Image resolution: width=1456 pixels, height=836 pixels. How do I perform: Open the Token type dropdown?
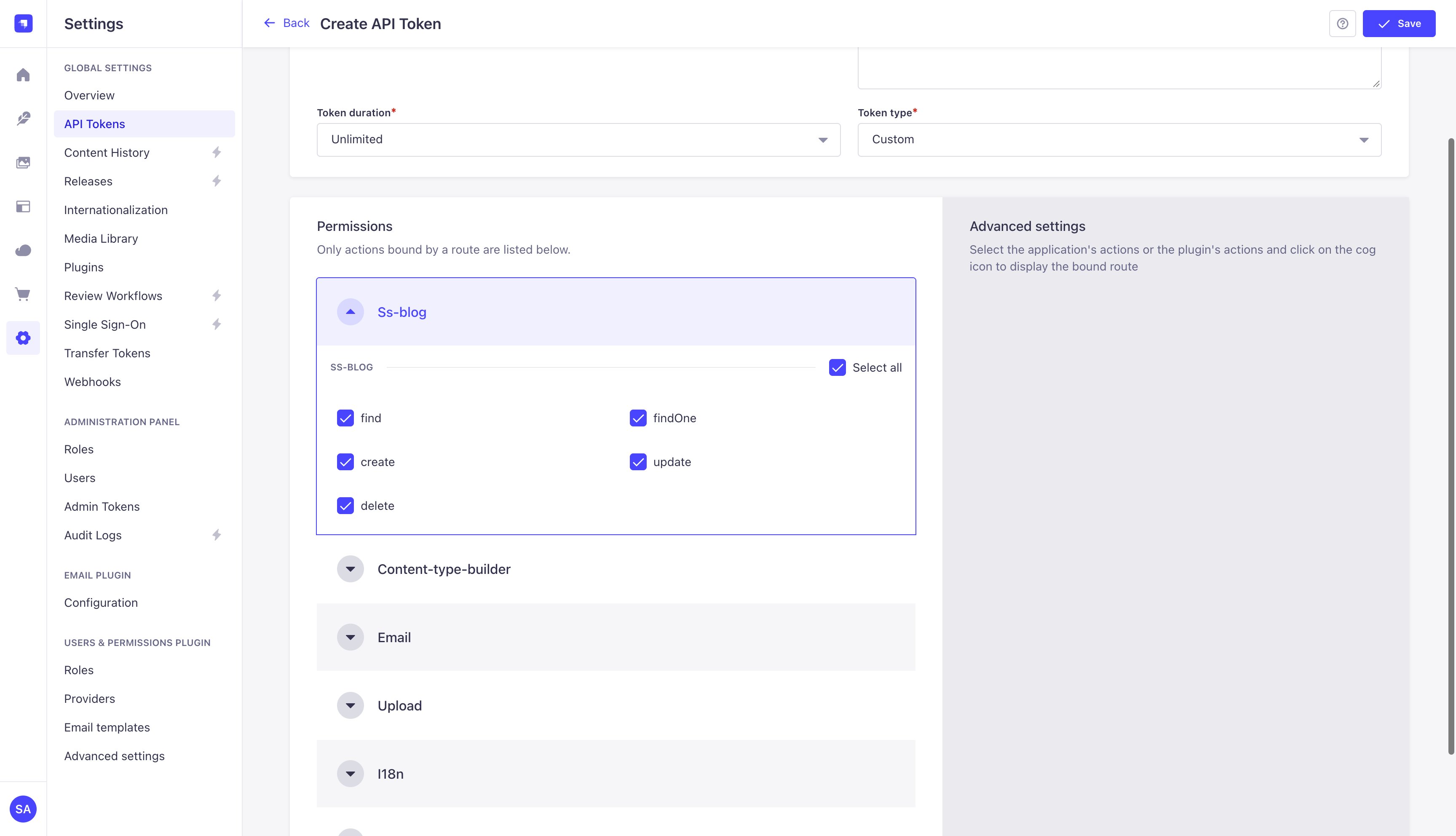click(x=1119, y=139)
